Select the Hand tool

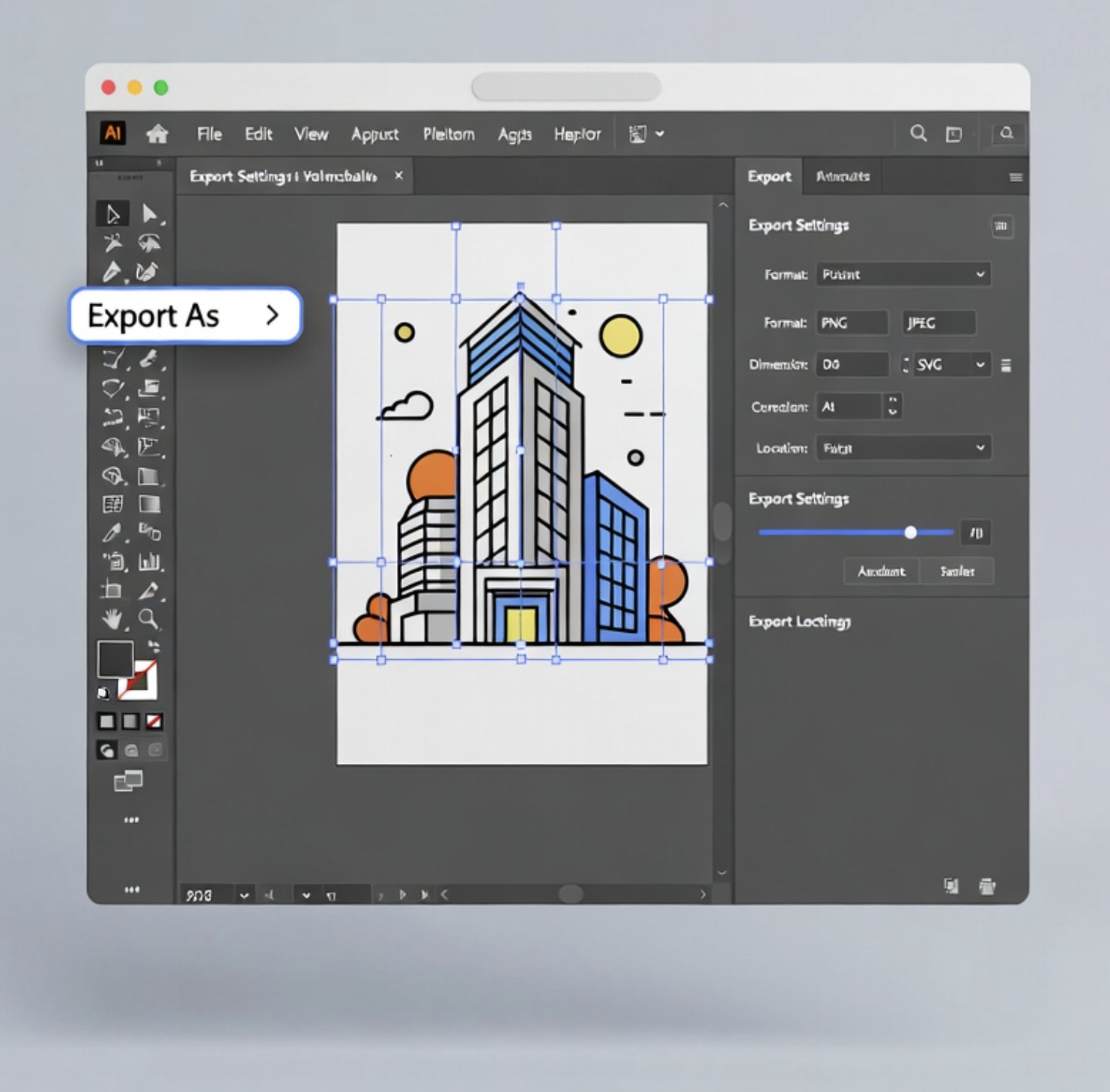tap(112, 619)
